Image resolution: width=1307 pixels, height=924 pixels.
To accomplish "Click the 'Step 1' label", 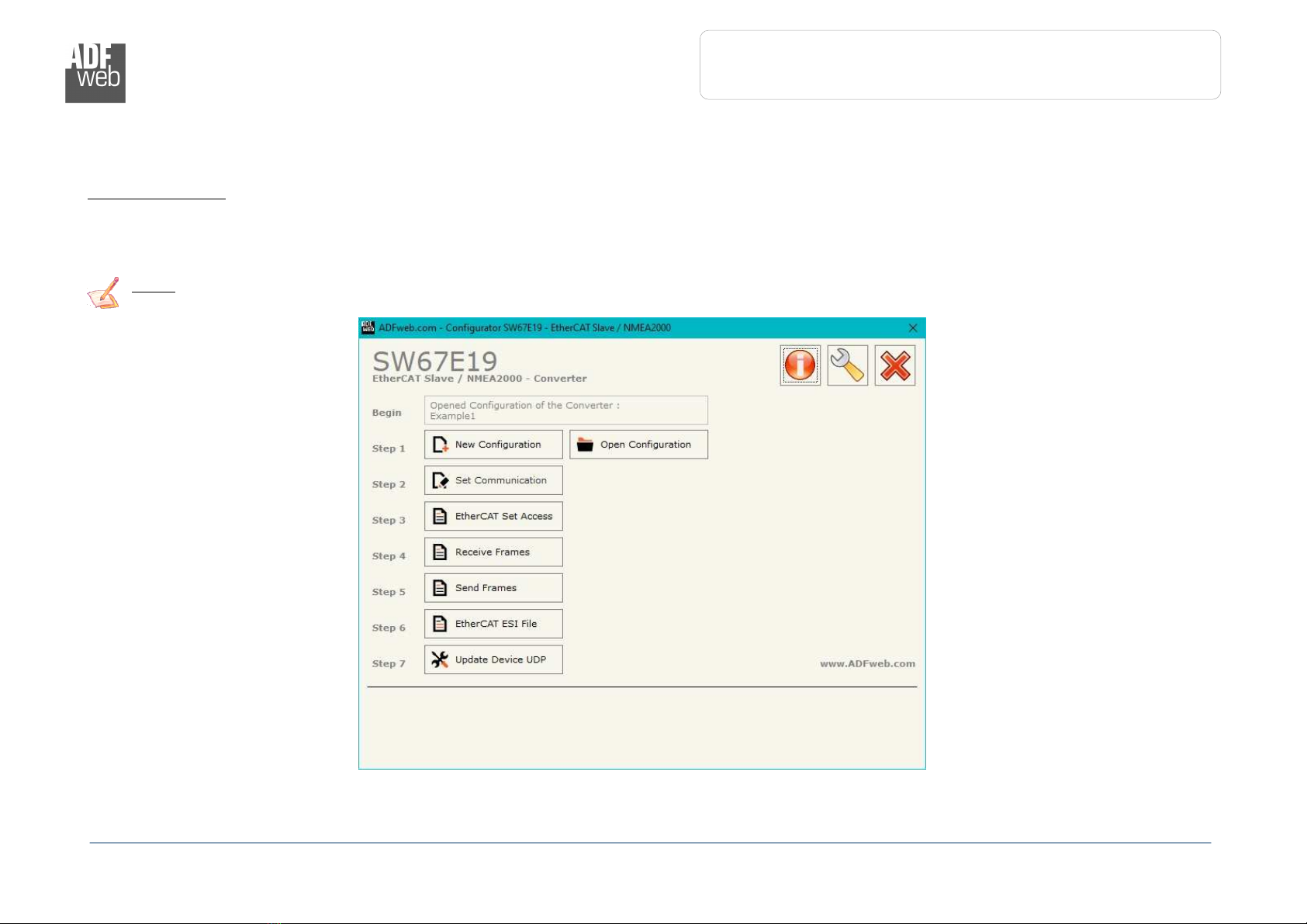I will (389, 448).
